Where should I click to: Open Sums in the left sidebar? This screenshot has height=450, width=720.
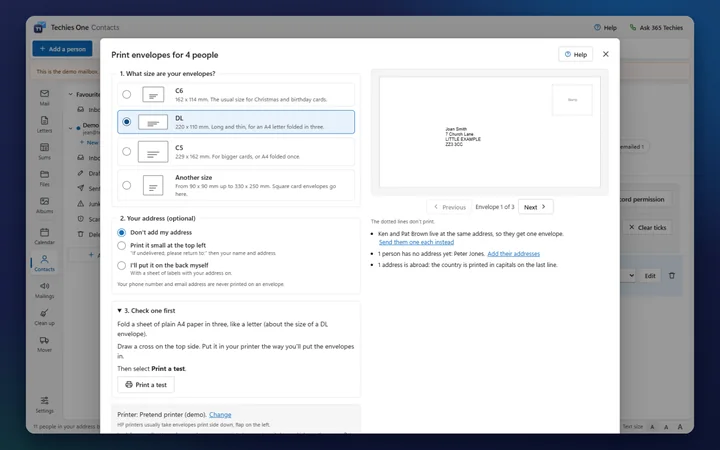(44, 151)
